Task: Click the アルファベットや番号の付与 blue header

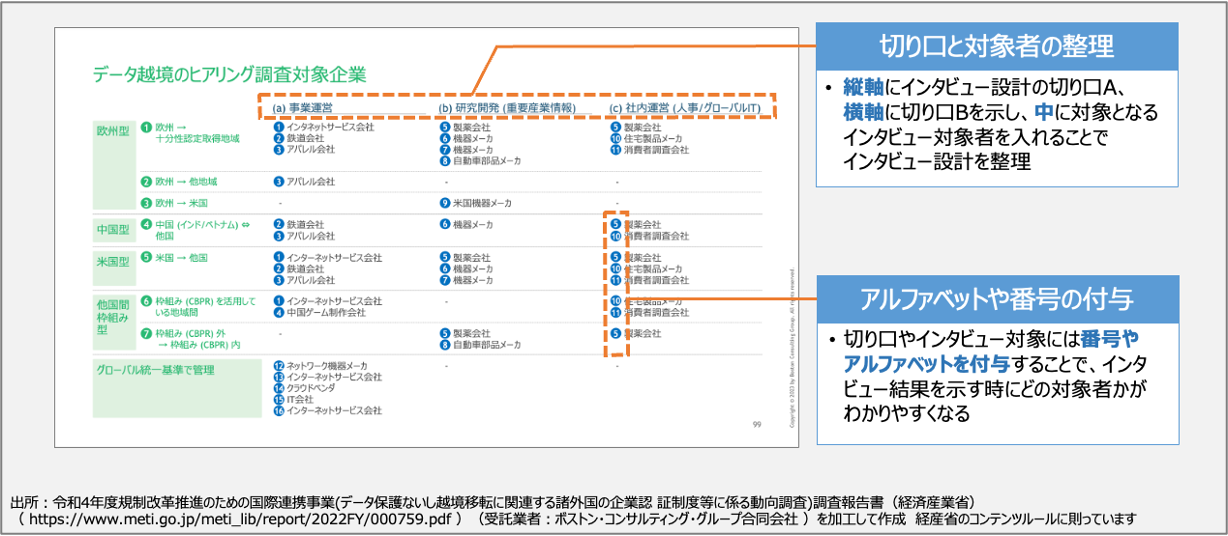Action: (x=996, y=299)
